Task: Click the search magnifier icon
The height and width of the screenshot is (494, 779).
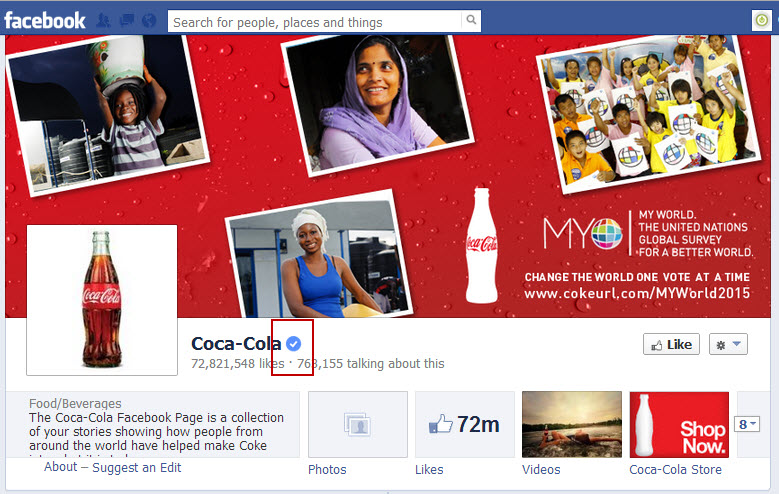Action: click(x=471, y=20)
